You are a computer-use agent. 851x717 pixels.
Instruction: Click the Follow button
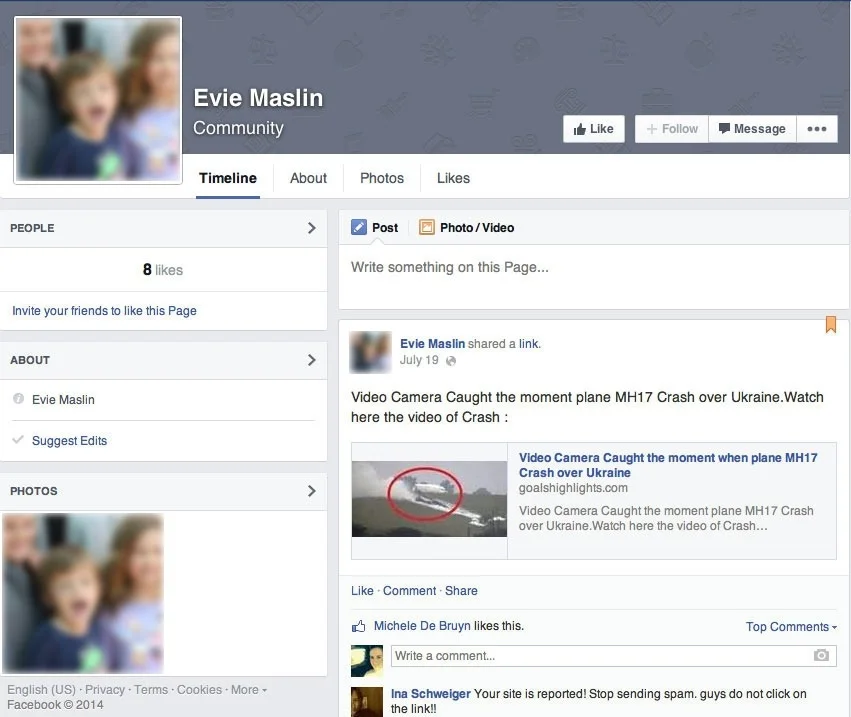672,129
